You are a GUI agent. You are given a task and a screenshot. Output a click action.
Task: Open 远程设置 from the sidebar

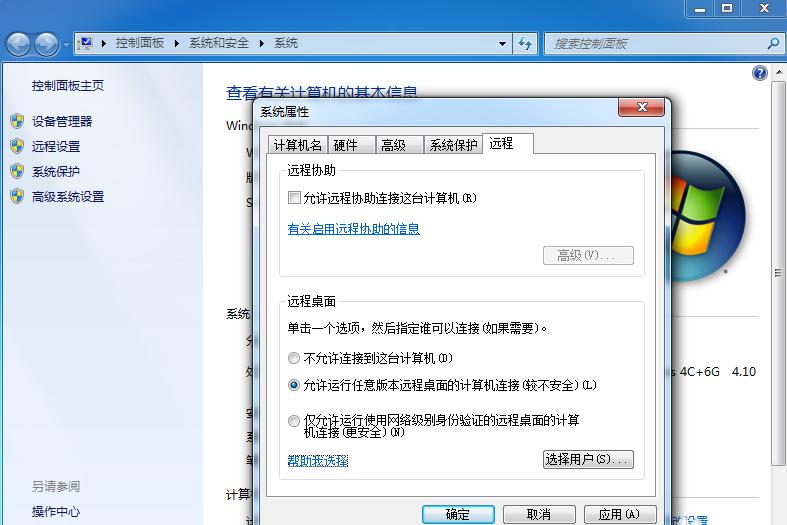pyautogui.click(x=56, y=147)
